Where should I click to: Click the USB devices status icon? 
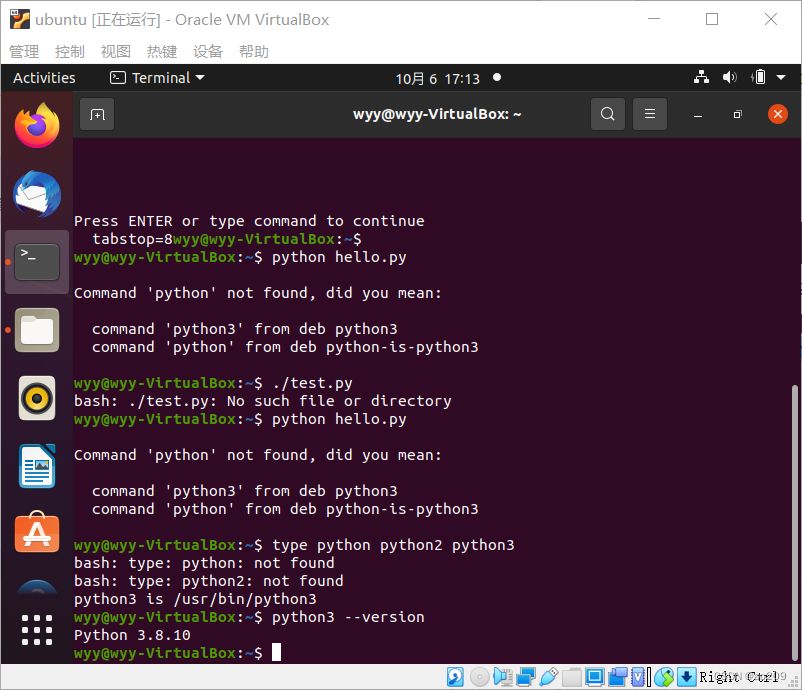[547, 677]
